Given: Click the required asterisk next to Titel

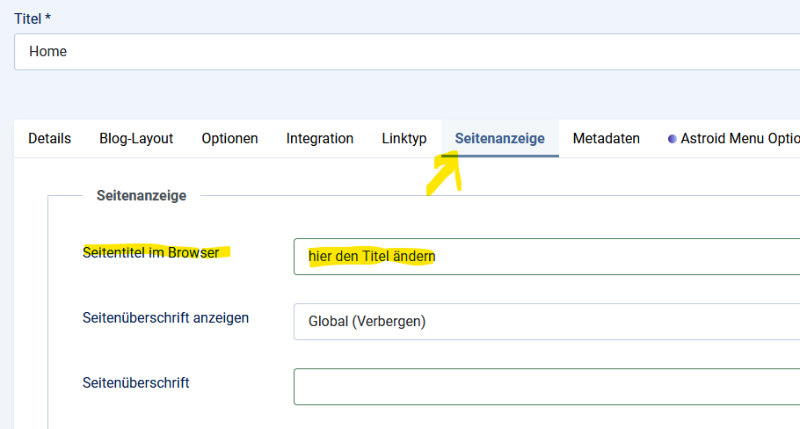Looking at the screenshot, I should click(49, 18).
